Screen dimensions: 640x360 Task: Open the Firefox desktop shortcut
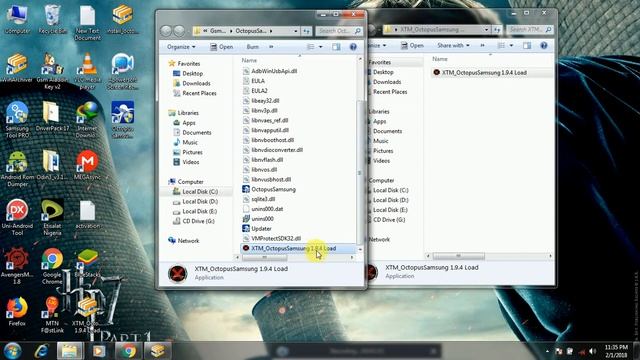tap(17, 311)
